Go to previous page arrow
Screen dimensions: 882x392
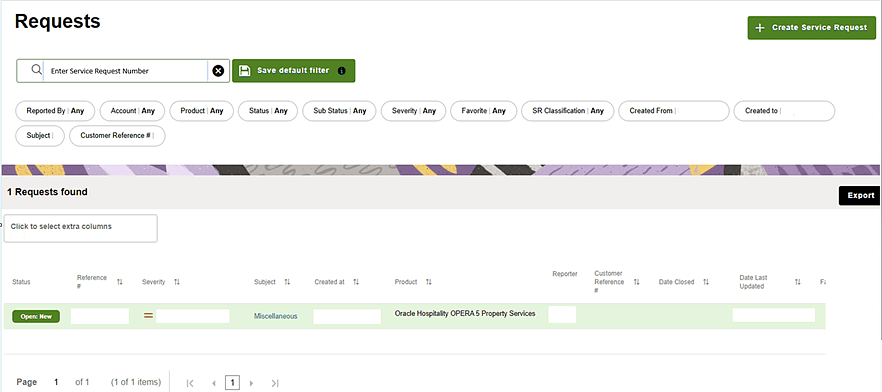tap(214, 383)
